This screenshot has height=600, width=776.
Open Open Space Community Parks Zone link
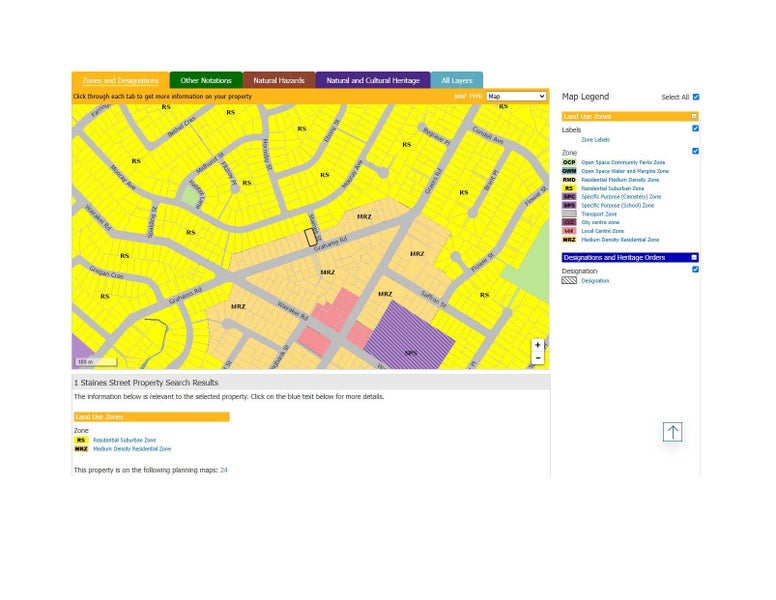tap(623, 162)
